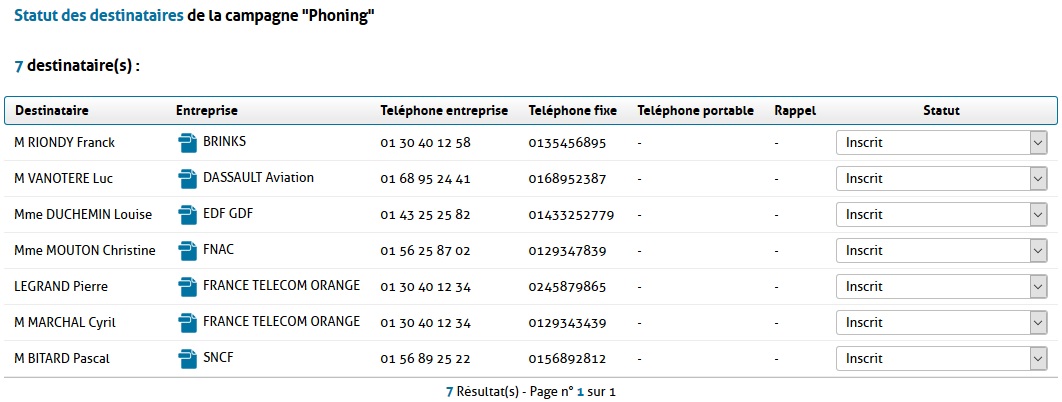Click the company icon next to EDF GDF
The height and width of the screenshot is (402, 1062).
coord(187,215)
